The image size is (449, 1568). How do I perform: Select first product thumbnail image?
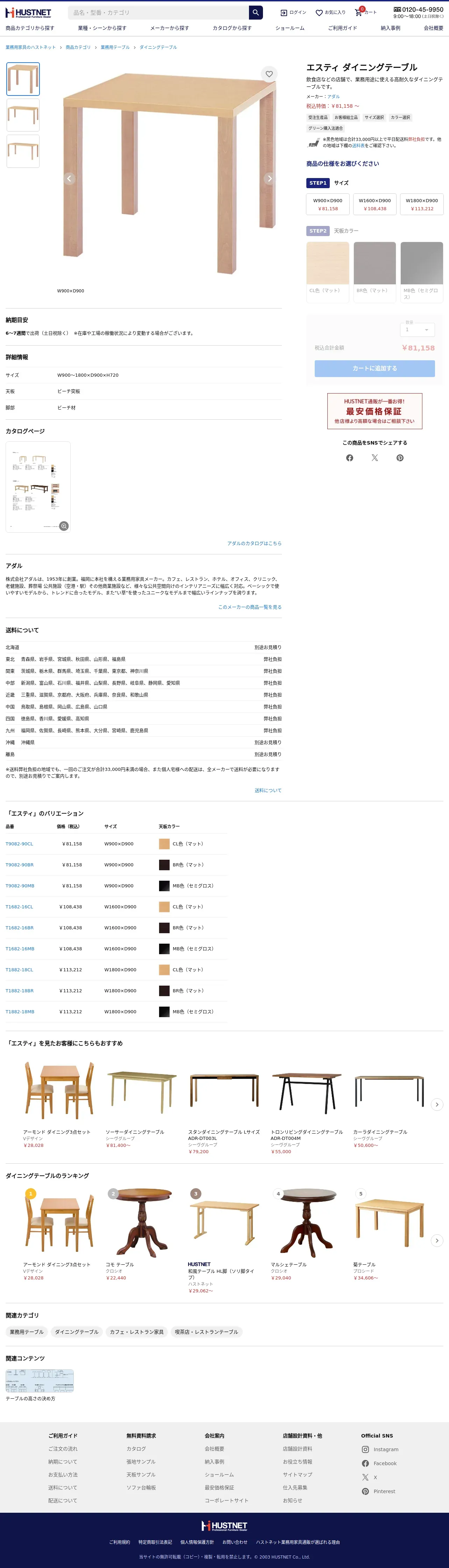pyautogui.click(x=23, y=79)
